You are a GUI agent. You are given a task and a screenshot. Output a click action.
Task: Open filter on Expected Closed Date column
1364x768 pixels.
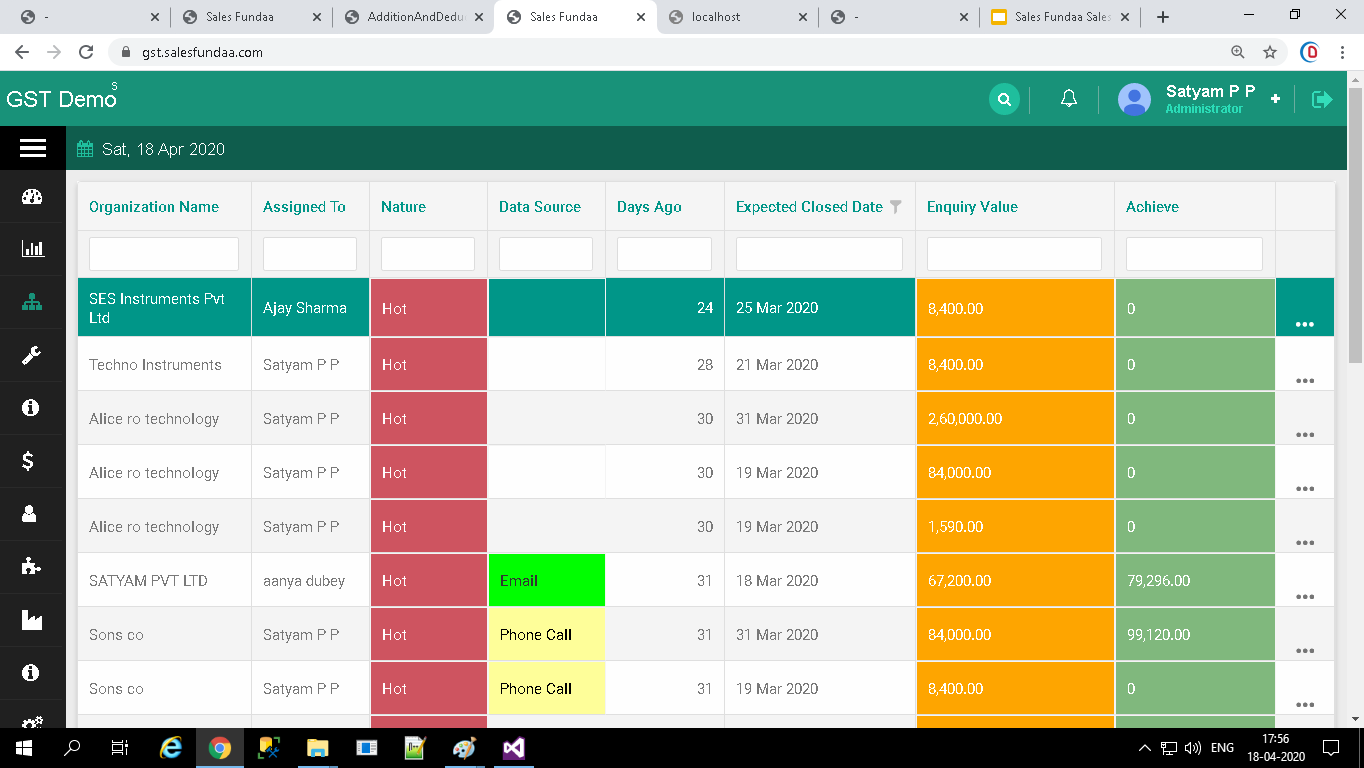[x=896, y=207]
